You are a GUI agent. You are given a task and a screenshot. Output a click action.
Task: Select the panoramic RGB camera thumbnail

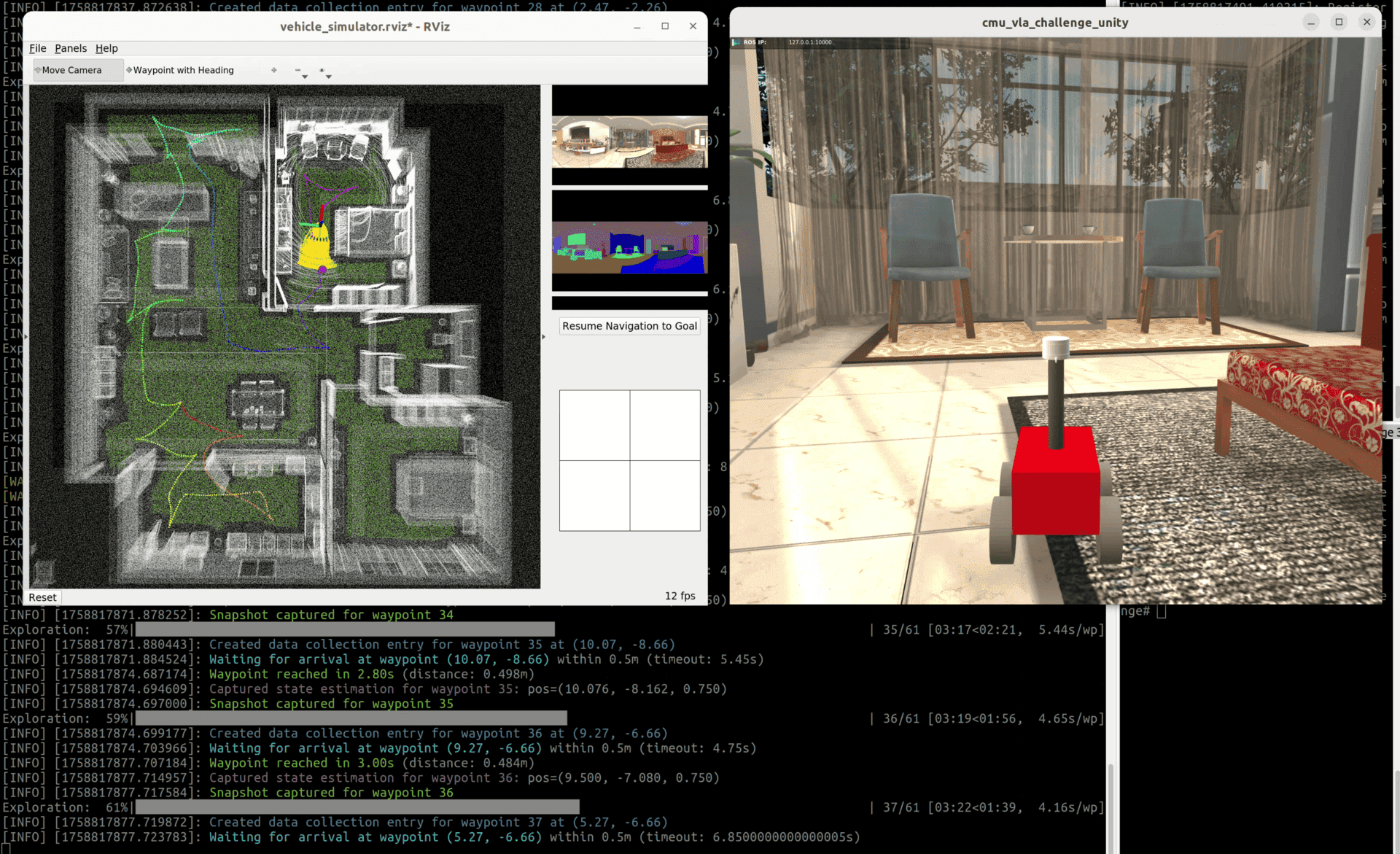[x=629, y=141]
